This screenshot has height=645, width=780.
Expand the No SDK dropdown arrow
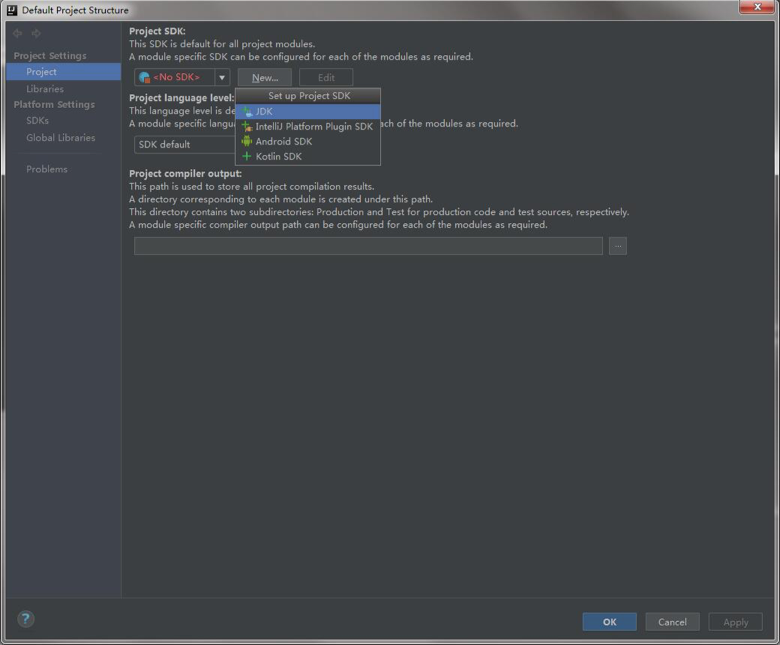click(222, 78)
